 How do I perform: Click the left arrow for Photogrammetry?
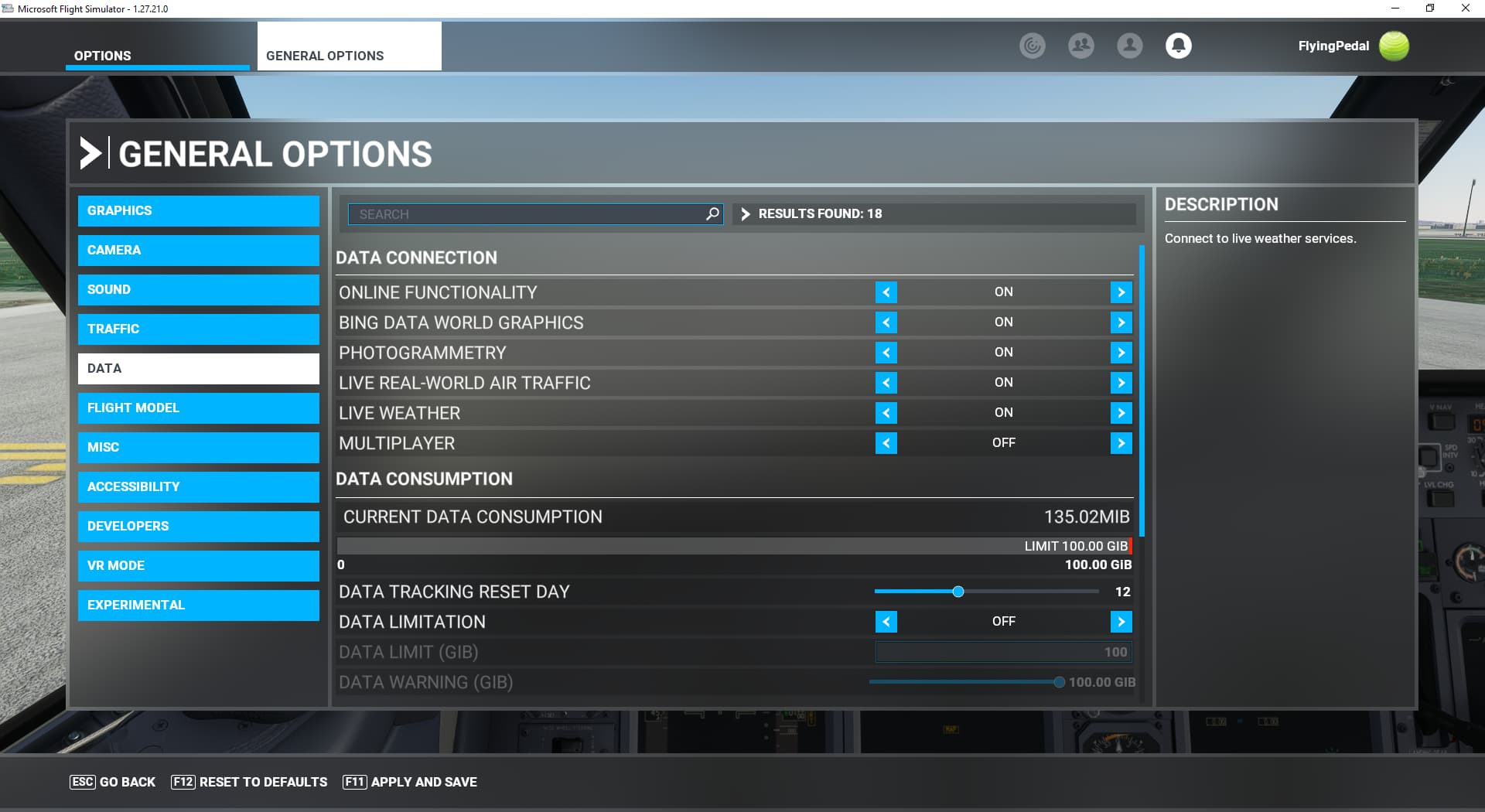tap(886, 353)
